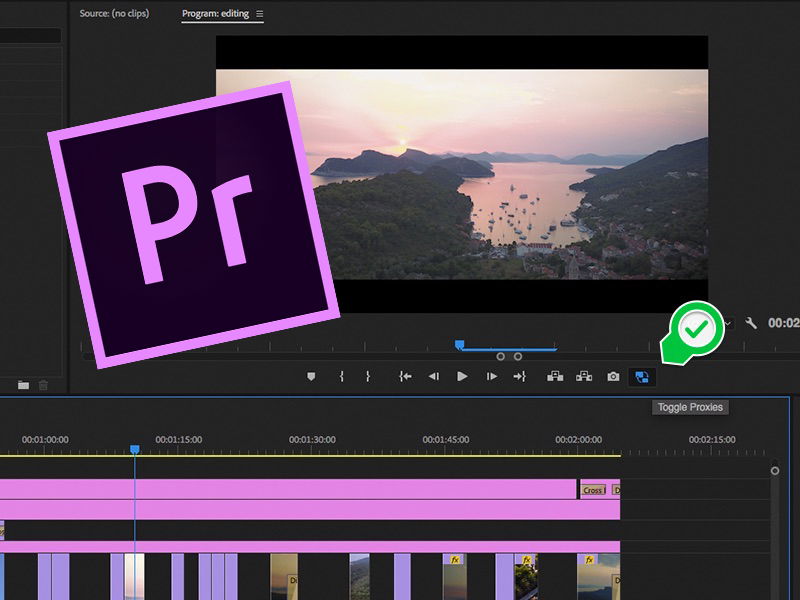
Task: Select the lavender clip right of the hillside clip
Action: 402,577
